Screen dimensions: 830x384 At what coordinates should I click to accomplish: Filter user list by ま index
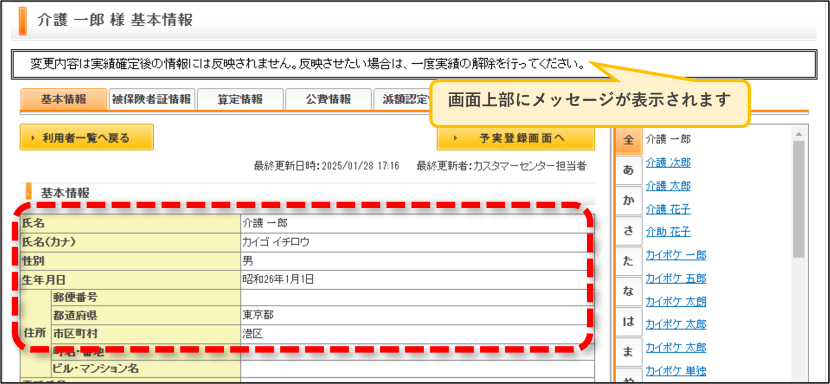tap(629, 351)
